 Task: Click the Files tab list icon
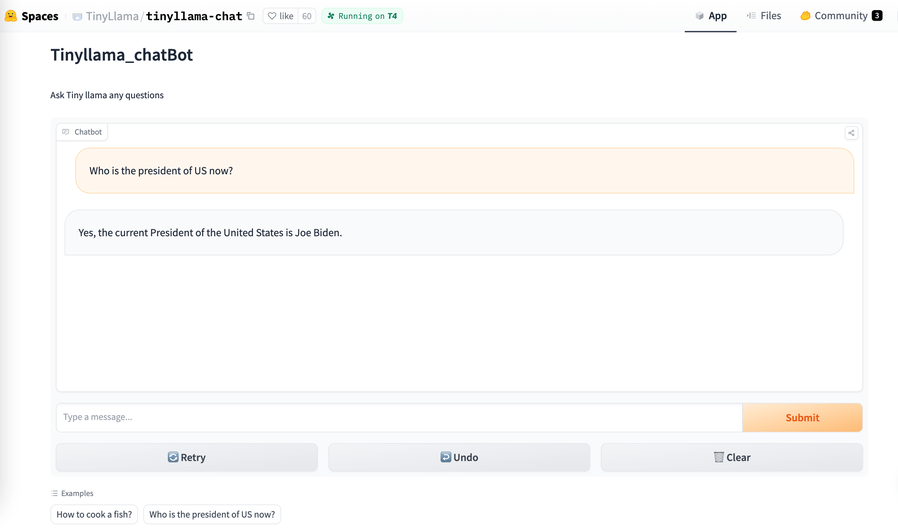tap(751, 15)
